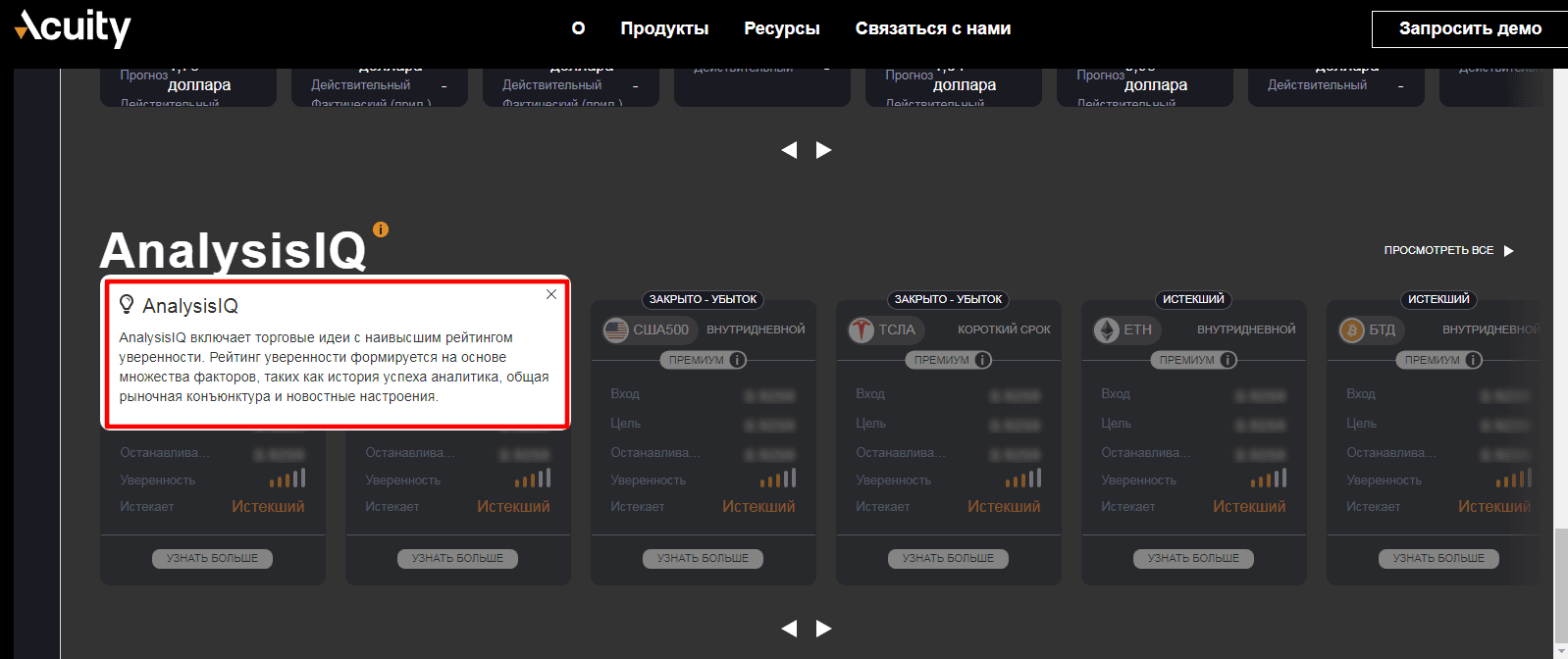Image resolution: width=1568 pixels, height=659 pixels.
Task: Click the Запросить демо button
Action: (1470, 28)
